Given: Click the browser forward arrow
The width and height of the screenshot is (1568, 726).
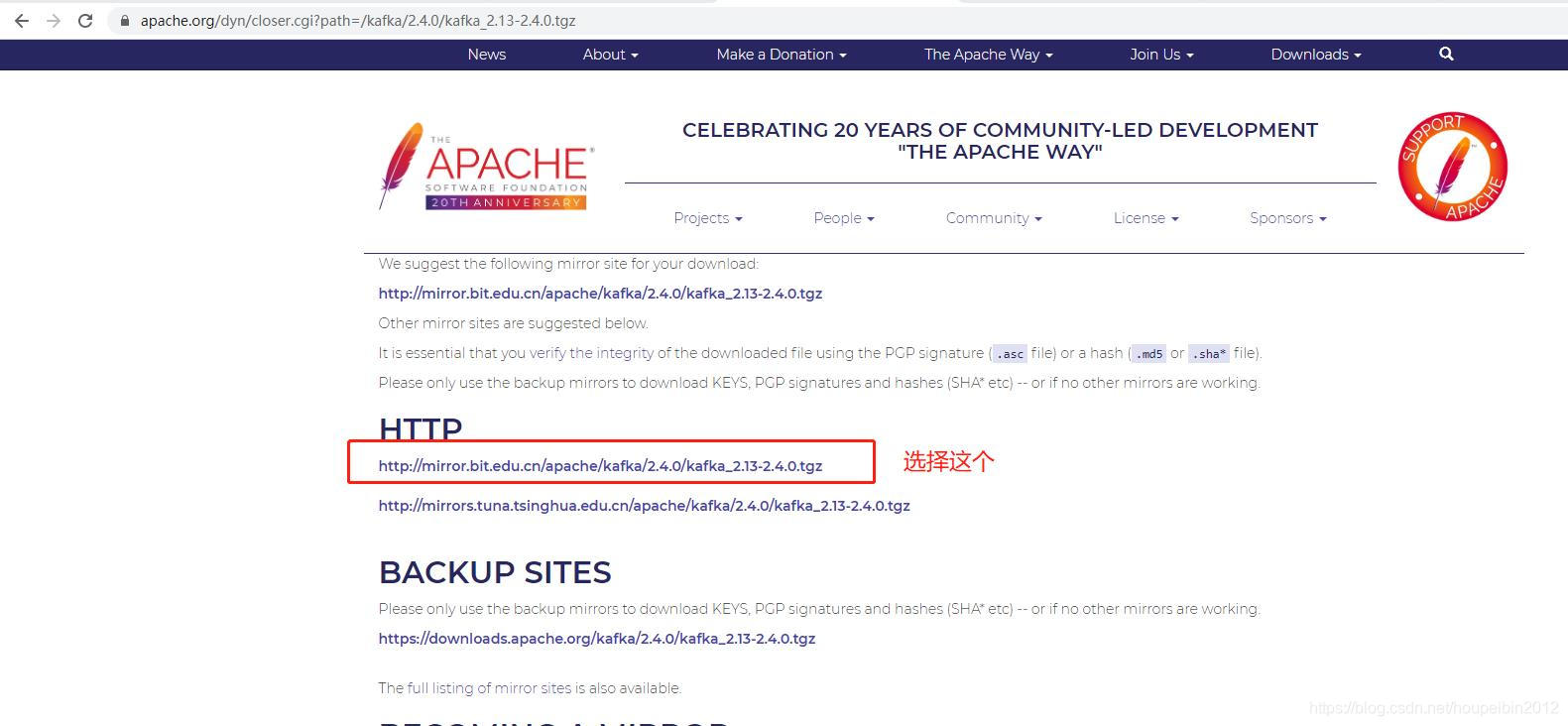Looking at the screenshot, I should [x=54, y=21].
